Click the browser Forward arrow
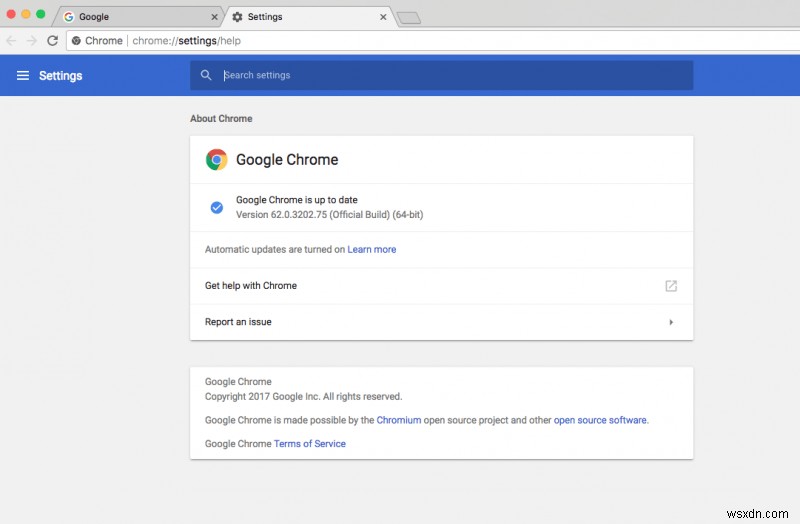The height and width of the screenshot is (524, 800). [x=32, y=40]
